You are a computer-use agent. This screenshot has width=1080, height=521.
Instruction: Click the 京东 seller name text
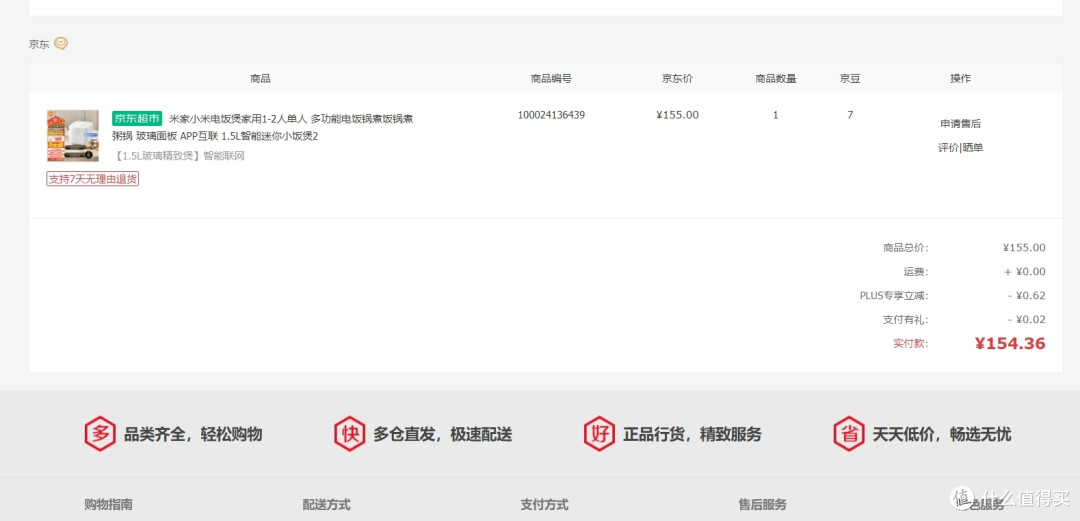click(x=39, y=44)
